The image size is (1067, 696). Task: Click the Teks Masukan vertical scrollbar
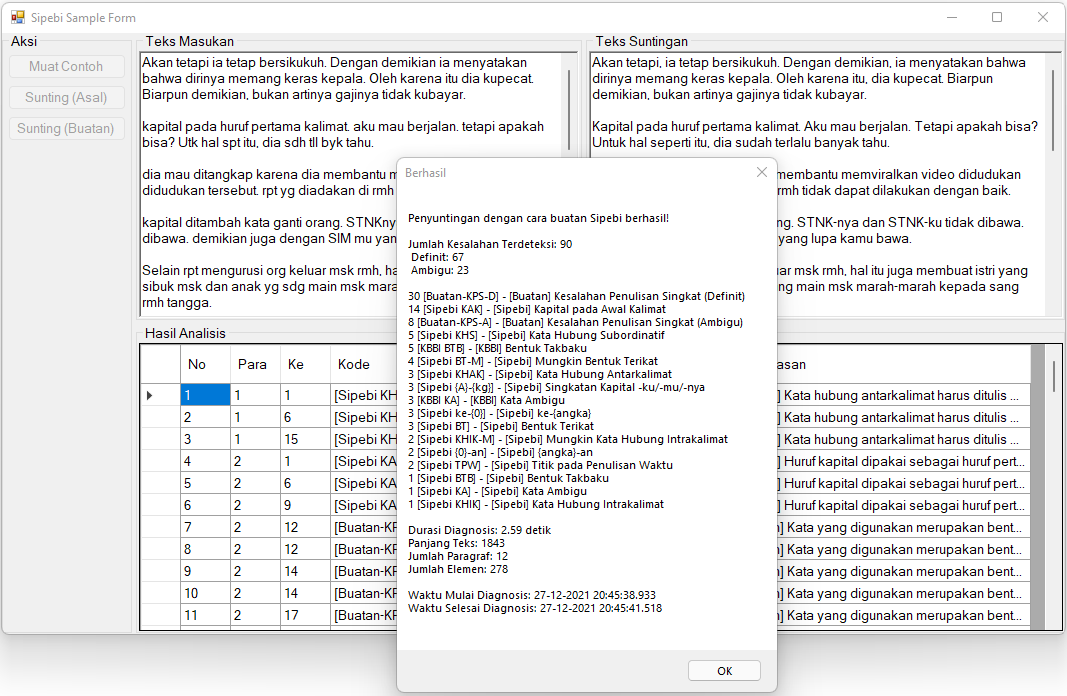(x=570, y=109)
